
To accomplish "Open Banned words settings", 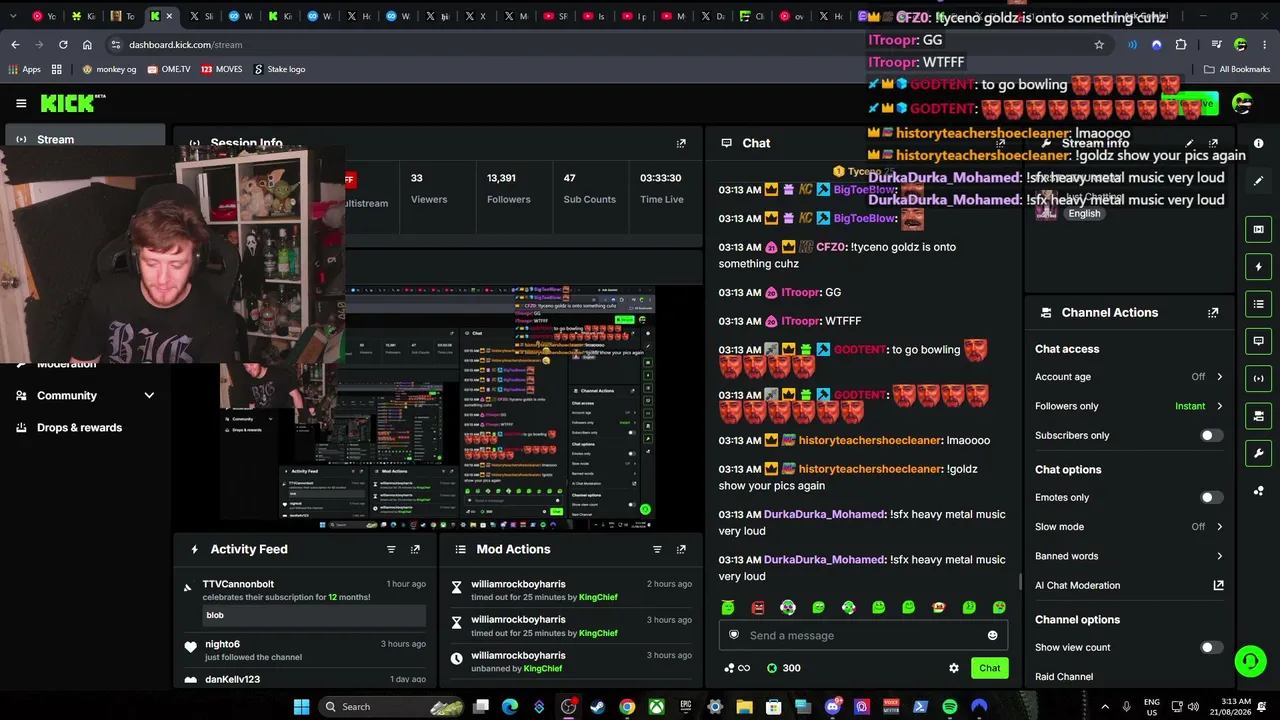I will 1129,556.
